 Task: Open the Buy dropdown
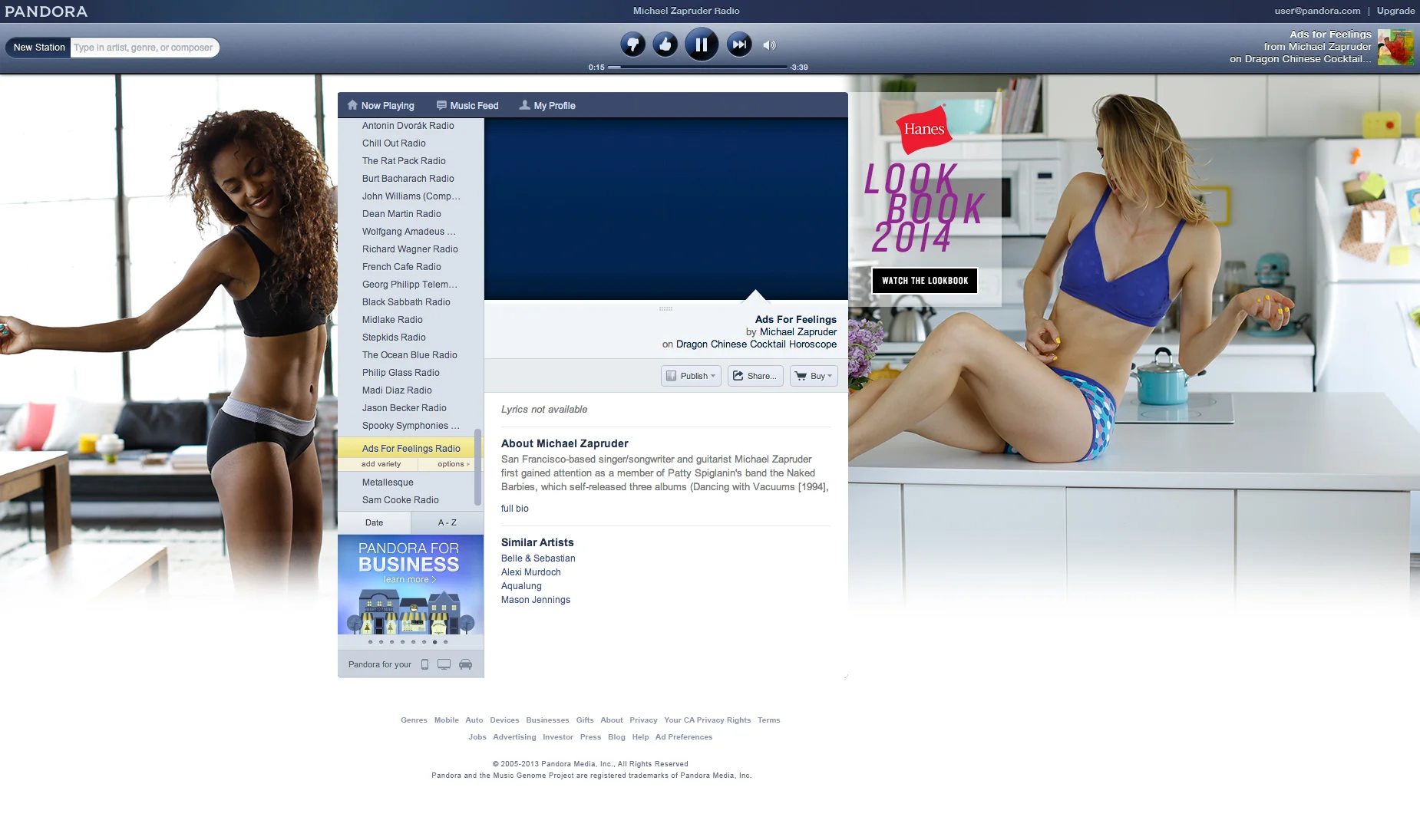[x=814, y=376]
